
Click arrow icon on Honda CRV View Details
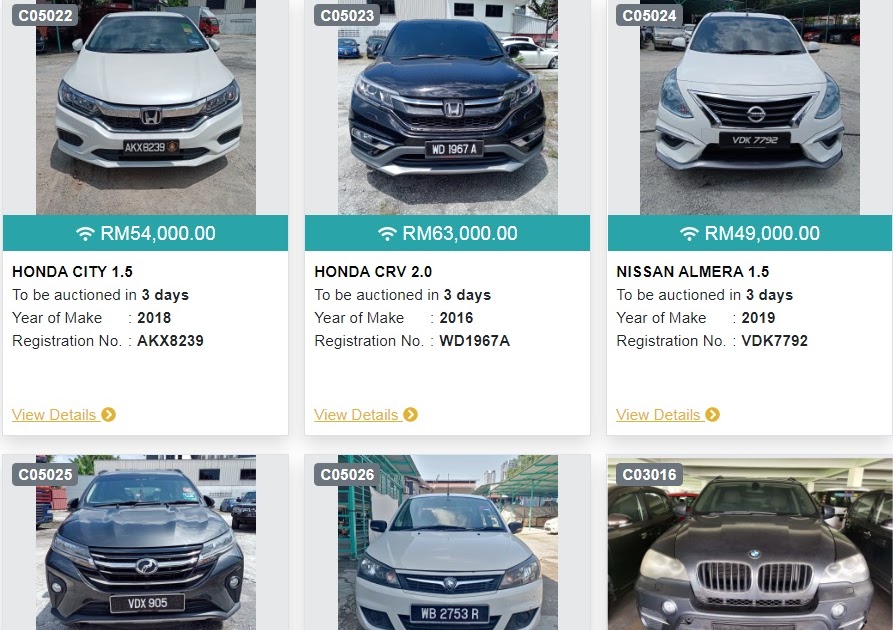[x=411, y=415]
